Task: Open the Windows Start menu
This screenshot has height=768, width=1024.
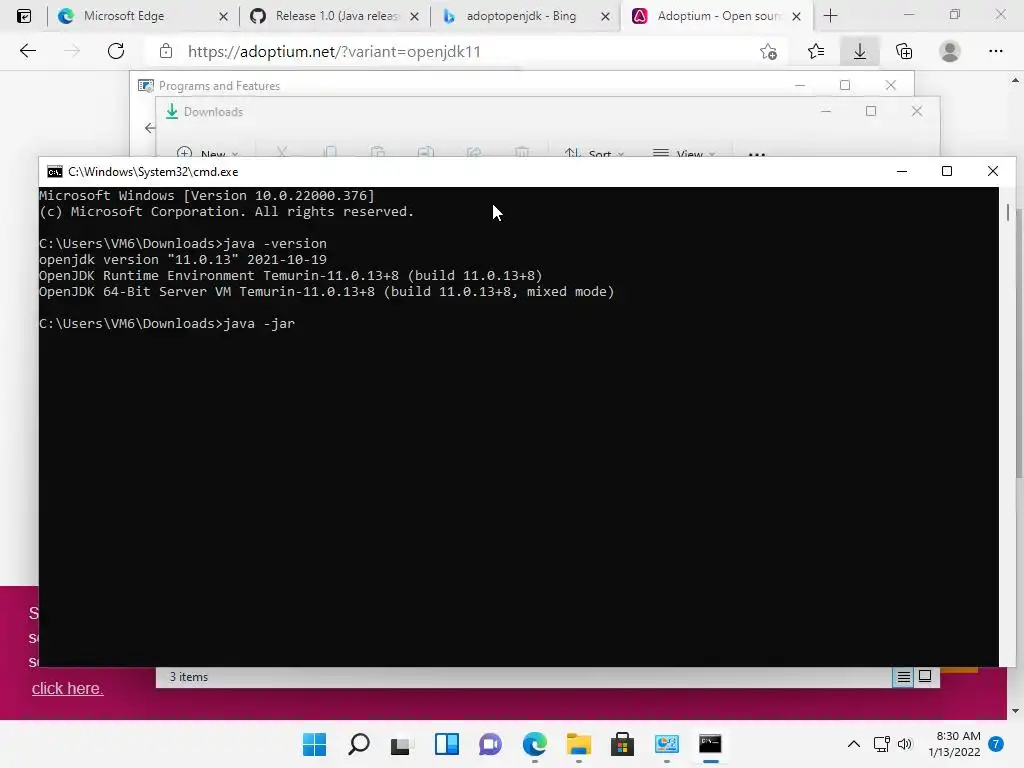Action: point(314,744)
